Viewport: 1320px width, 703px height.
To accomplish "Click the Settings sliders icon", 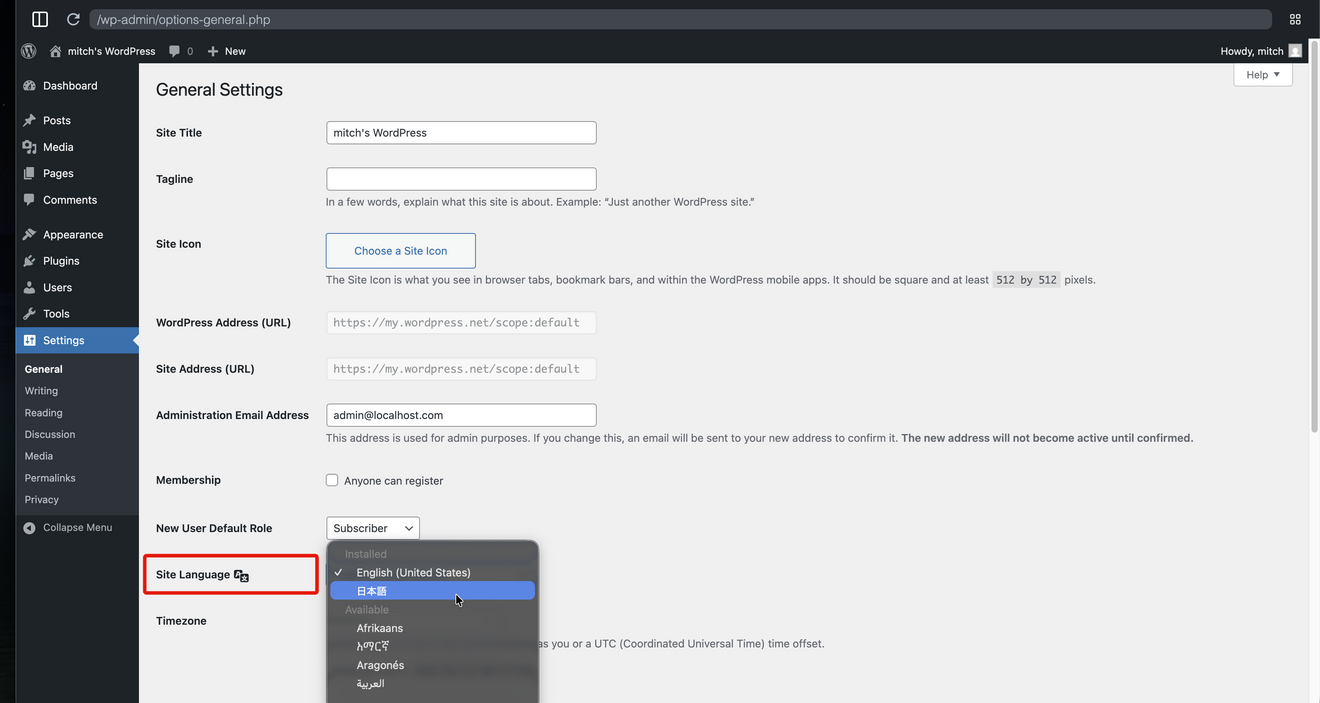I will coord(29,340).
